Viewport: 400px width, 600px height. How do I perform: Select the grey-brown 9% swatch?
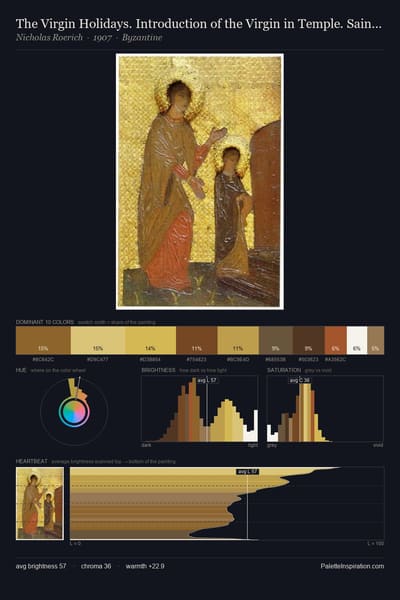[276, 340]
